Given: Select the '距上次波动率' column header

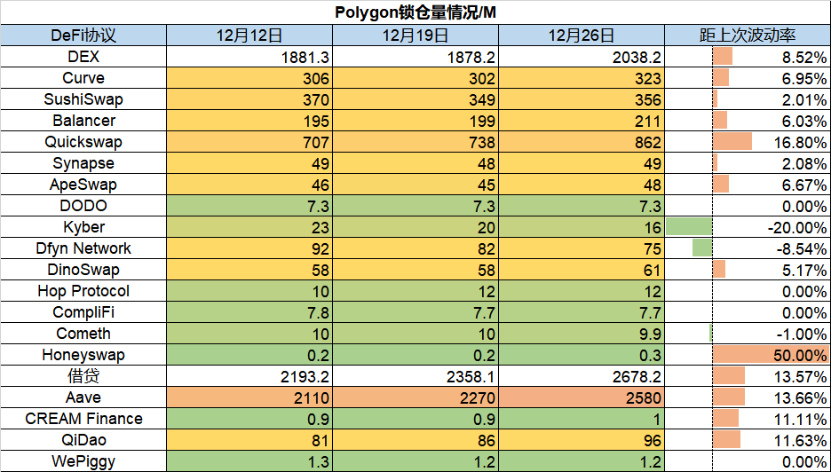Looking at the screenshot, I should click(747, 36).
